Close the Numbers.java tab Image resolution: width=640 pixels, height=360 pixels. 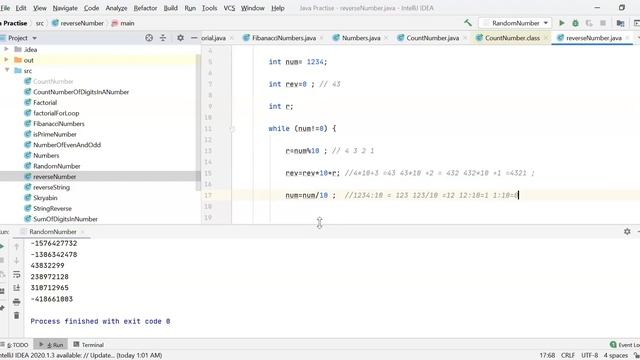tap(386, 38)
